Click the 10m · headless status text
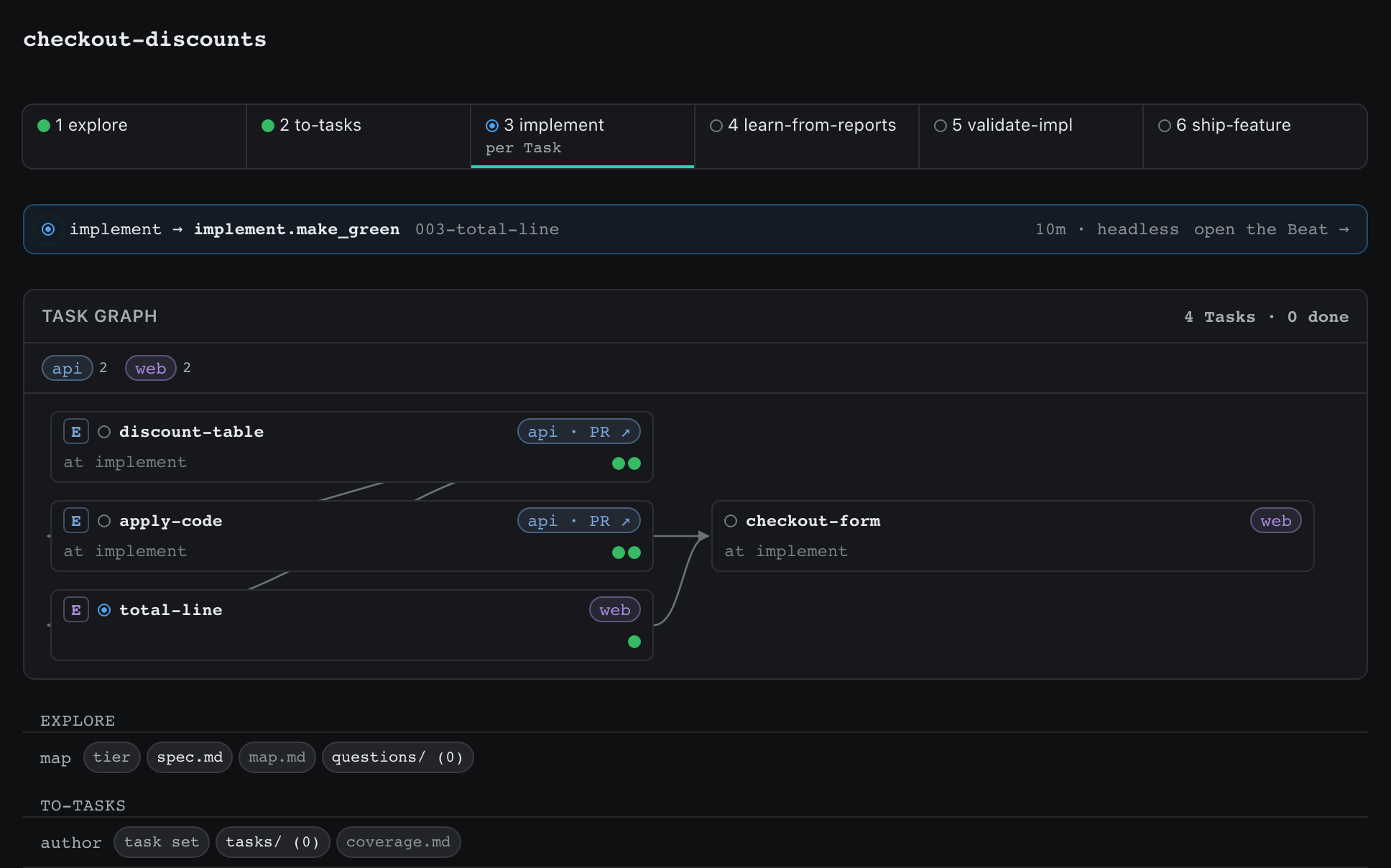The height and width of the screenshot is (868, 1391). coord(1107,229)
